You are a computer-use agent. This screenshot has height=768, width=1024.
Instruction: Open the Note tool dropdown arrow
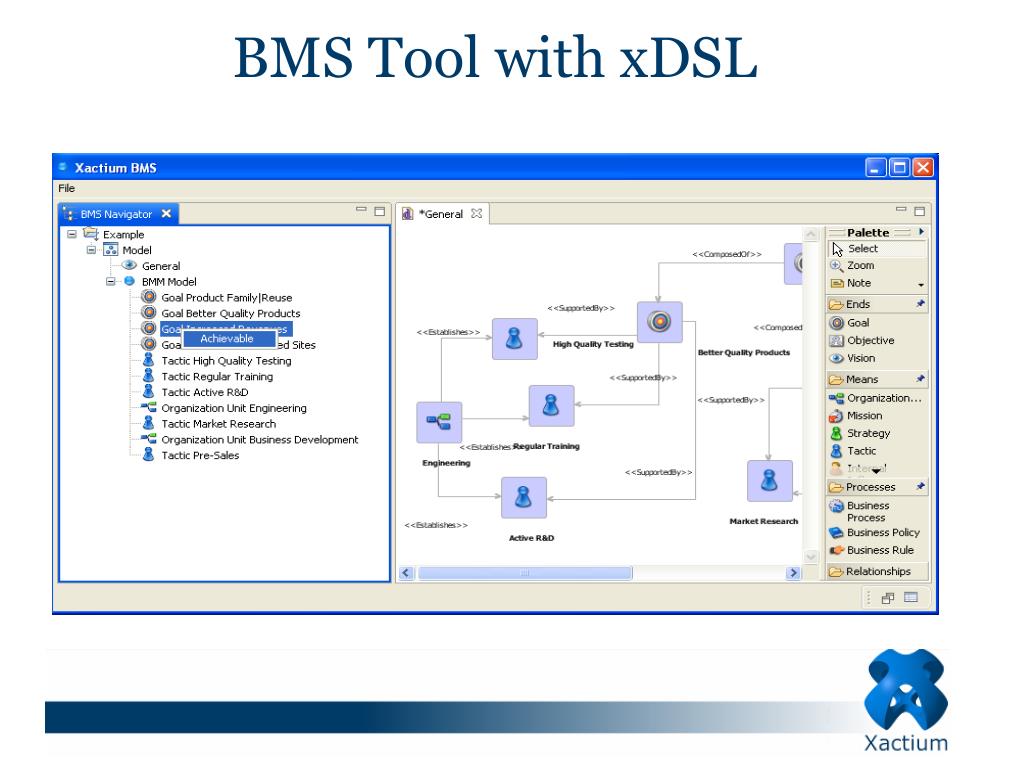(x=921, y=285)
